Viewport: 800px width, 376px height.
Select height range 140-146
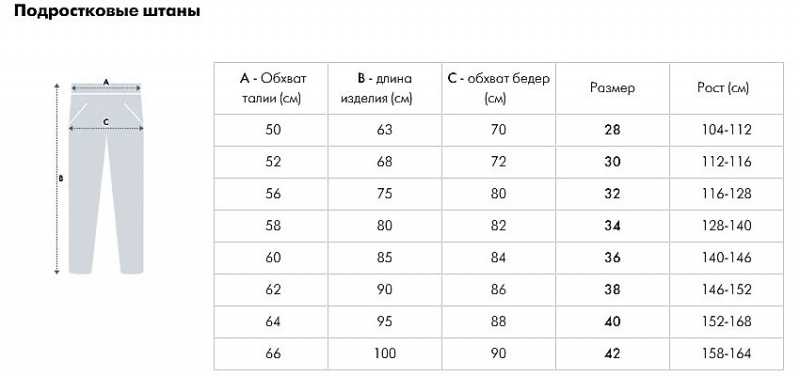coord(727,258)
